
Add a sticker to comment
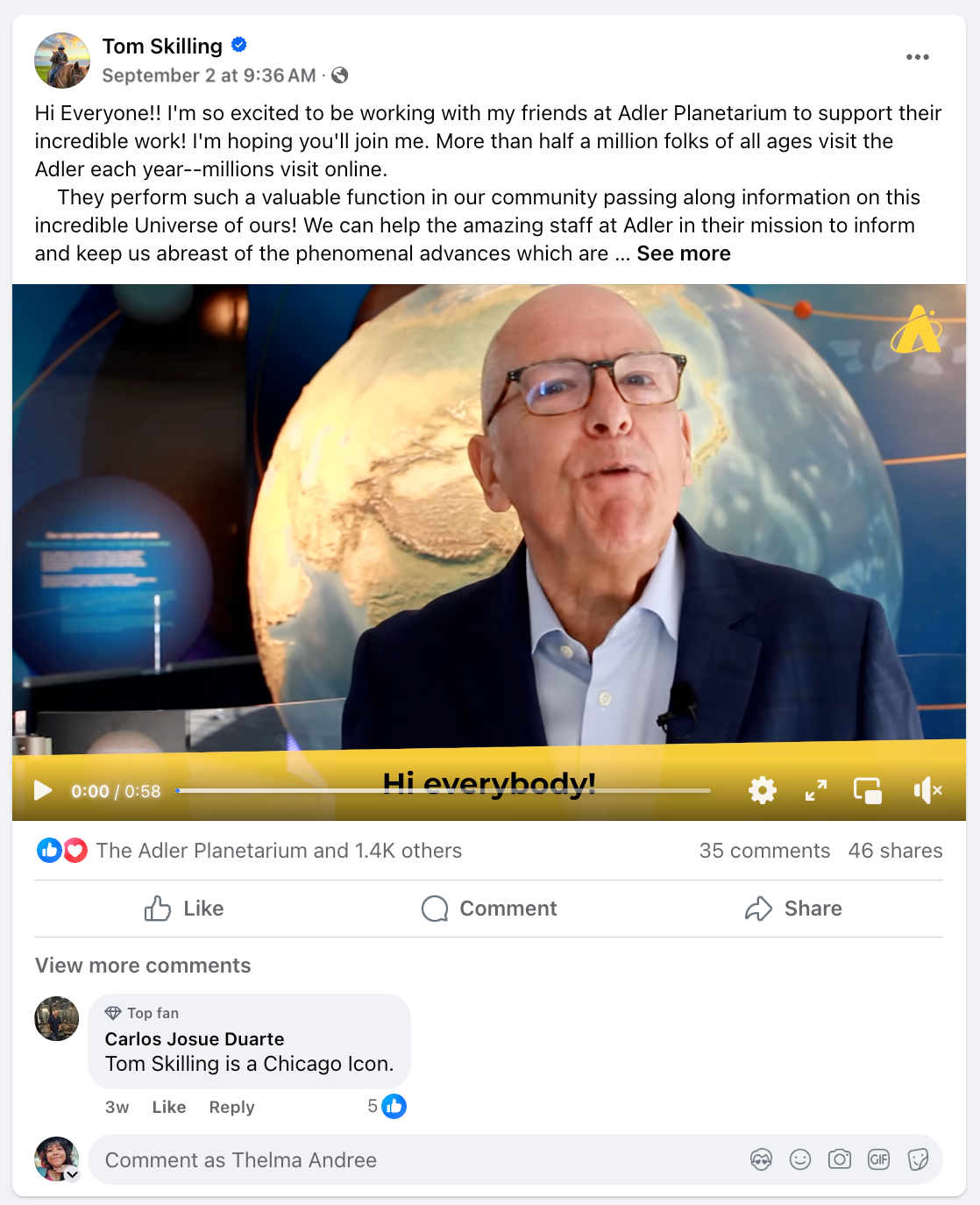click(x=918, y=1159)
